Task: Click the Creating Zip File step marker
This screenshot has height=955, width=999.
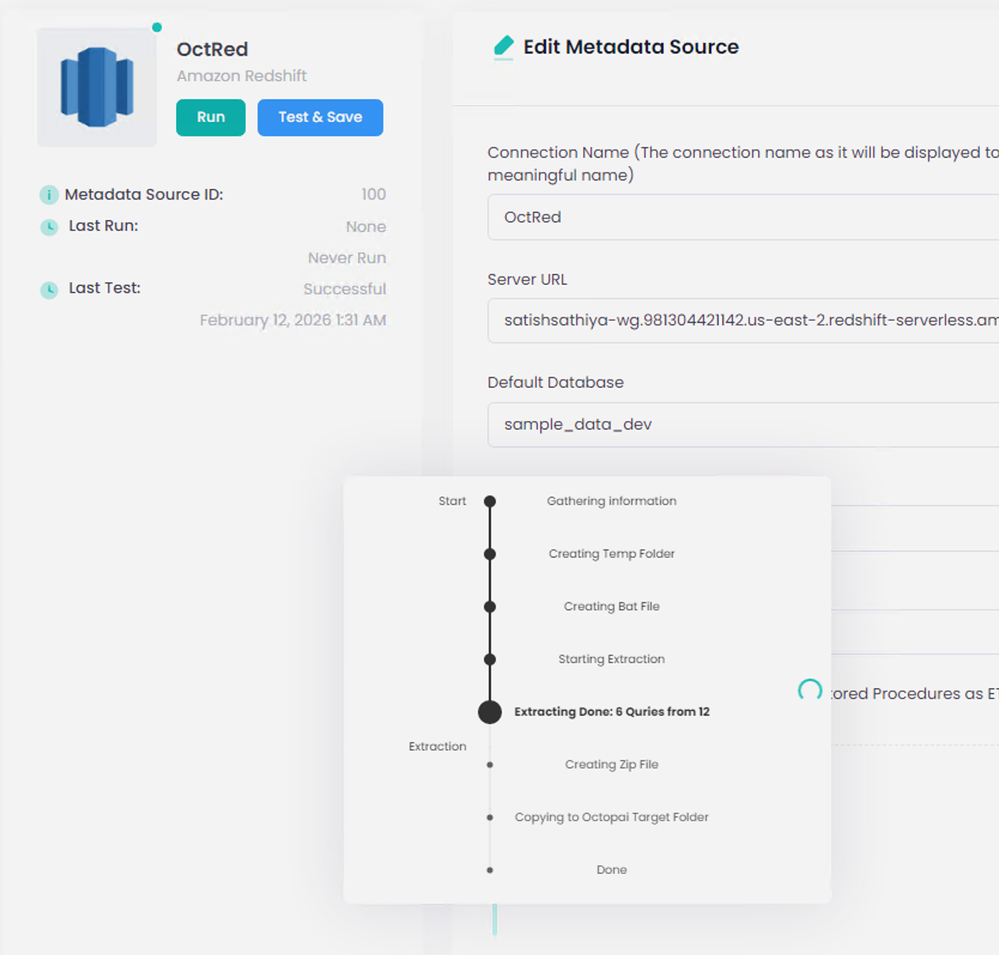Action: [x=489, y=765]
